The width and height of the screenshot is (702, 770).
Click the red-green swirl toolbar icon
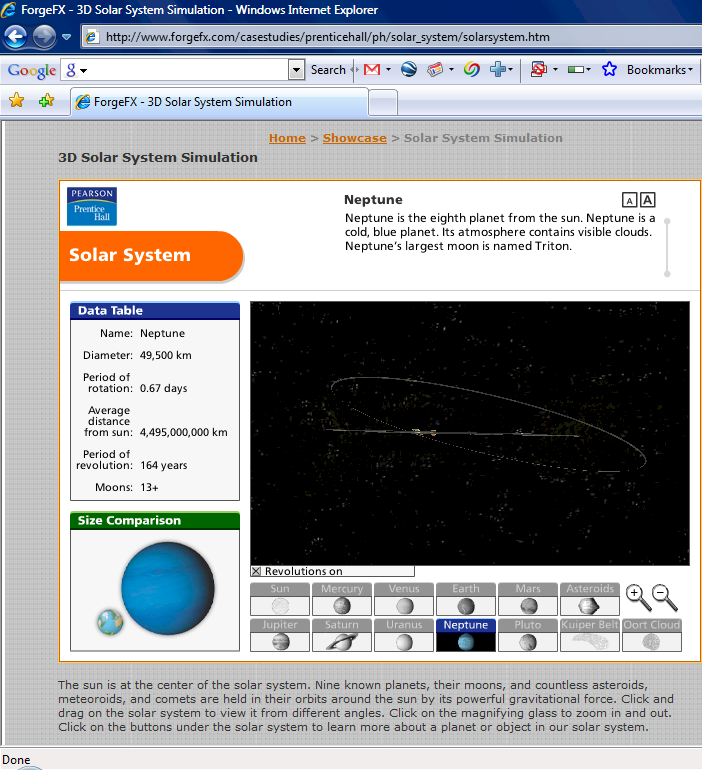[471, 70]
